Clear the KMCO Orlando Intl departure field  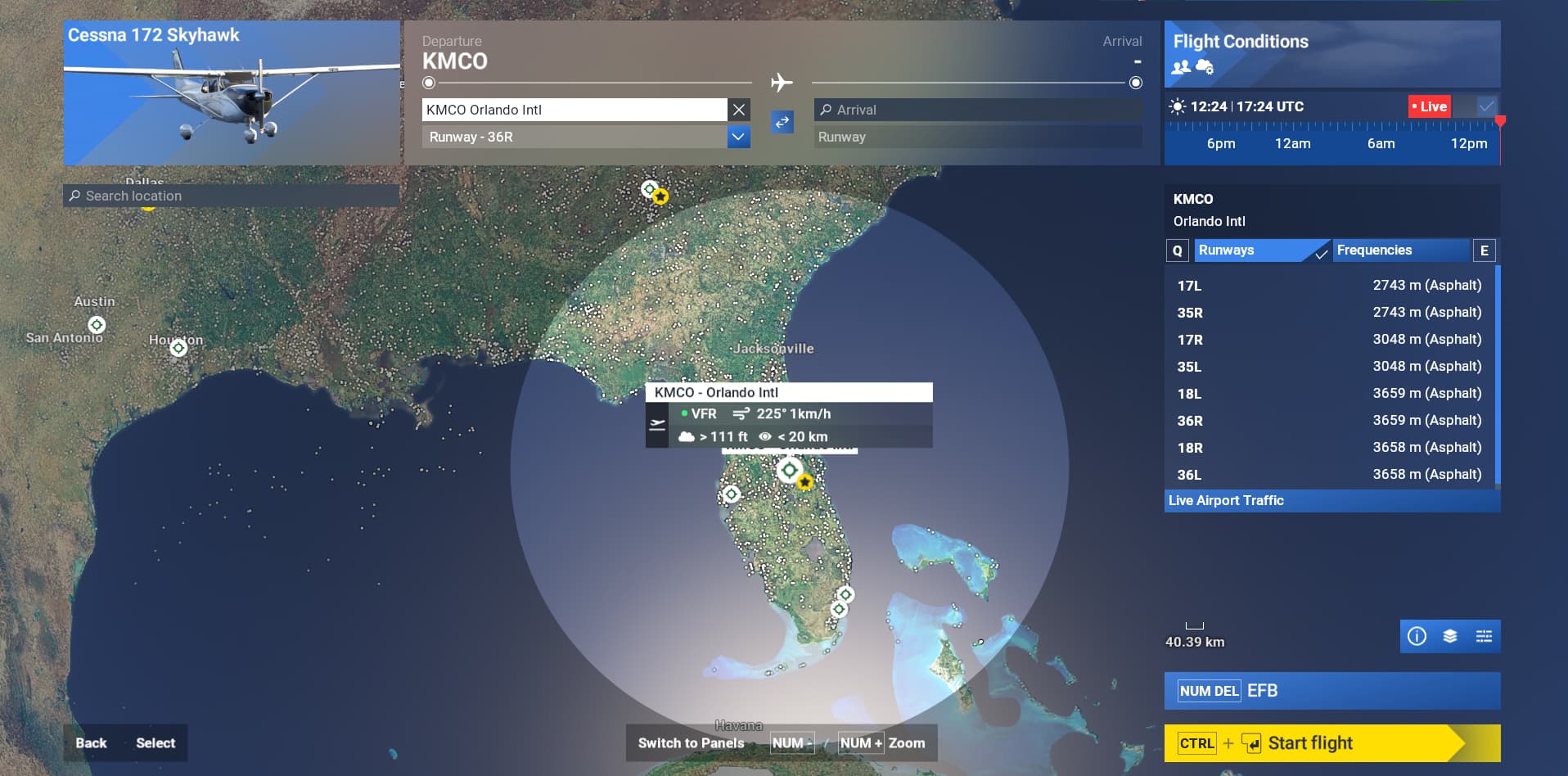739,110
